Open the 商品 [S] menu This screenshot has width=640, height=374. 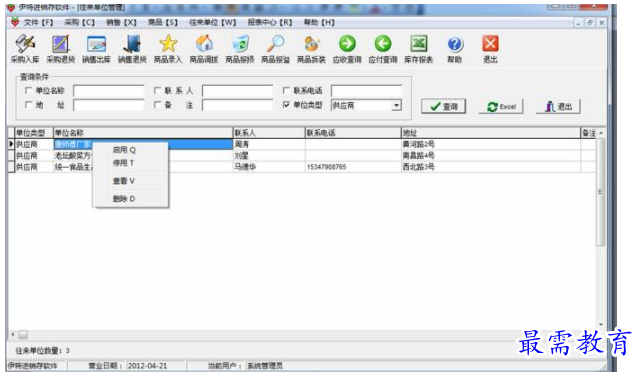(163, 22)
